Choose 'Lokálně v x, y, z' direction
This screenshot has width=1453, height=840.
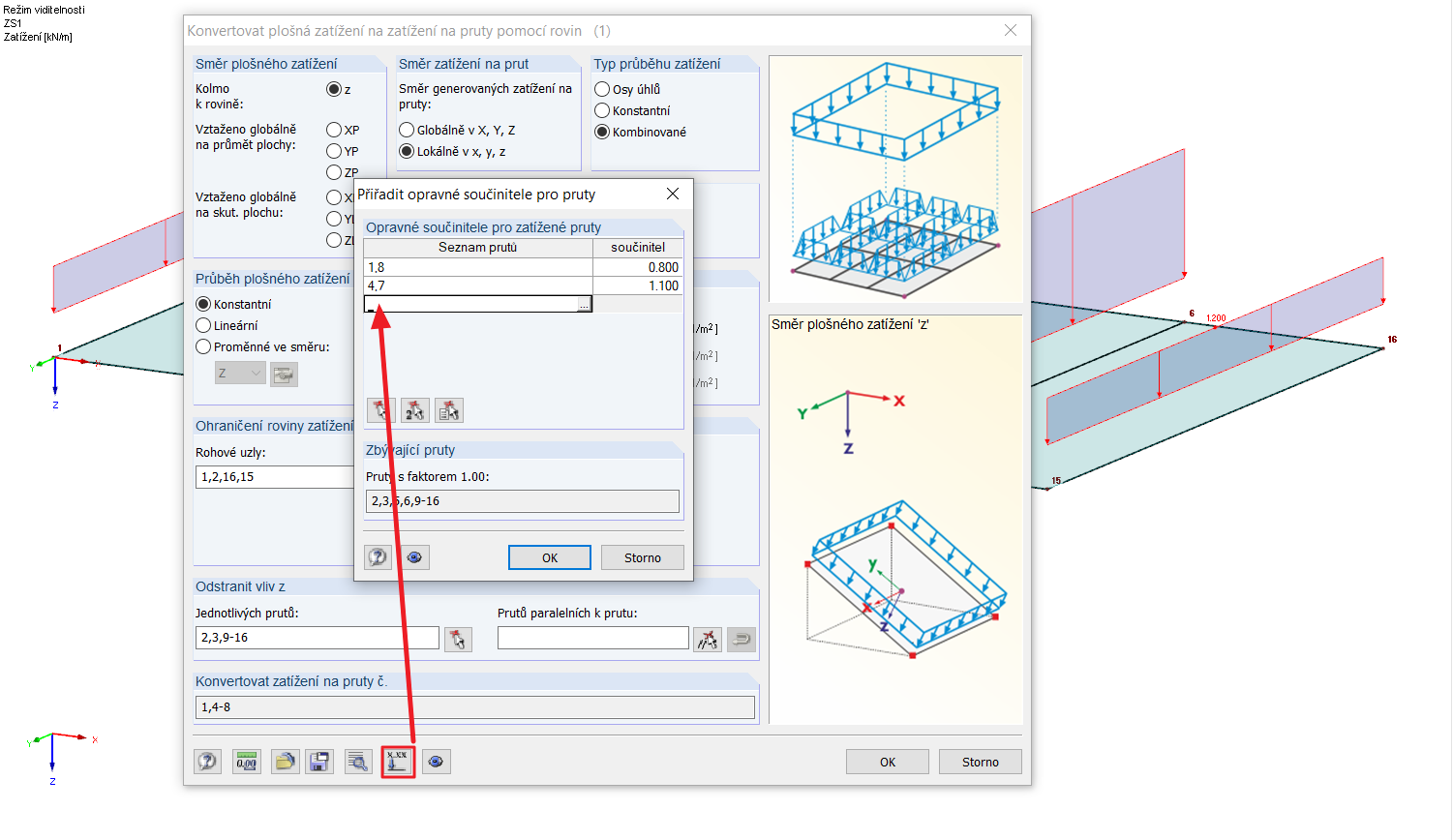coord(407,151)
